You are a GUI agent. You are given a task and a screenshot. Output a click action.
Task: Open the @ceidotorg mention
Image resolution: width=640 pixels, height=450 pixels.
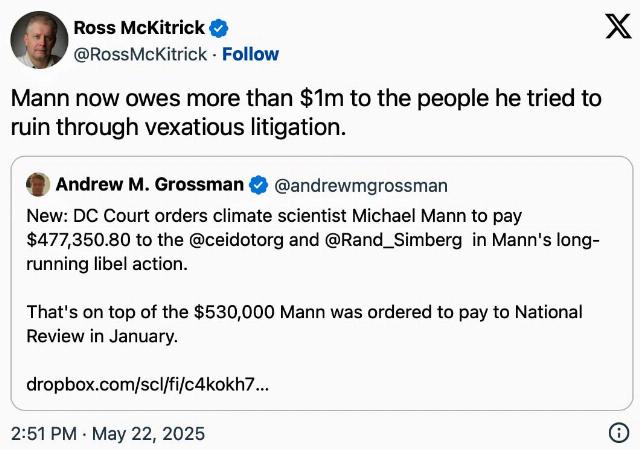point(236,240)
